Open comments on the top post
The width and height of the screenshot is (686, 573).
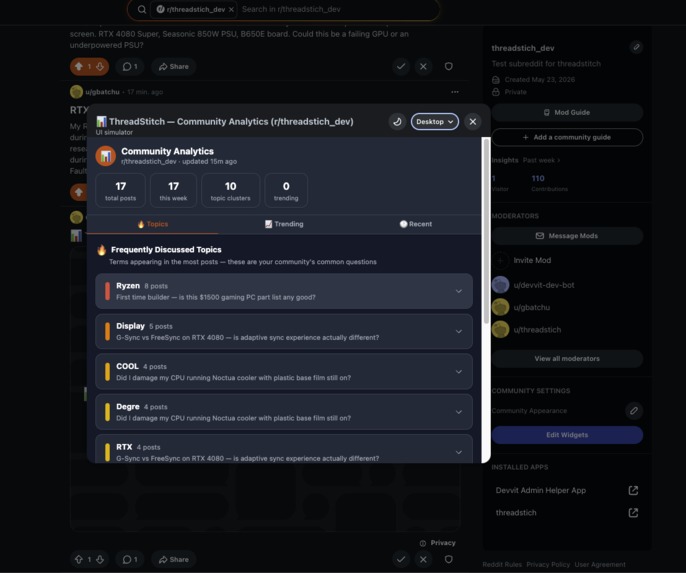[x=130, y=66]
